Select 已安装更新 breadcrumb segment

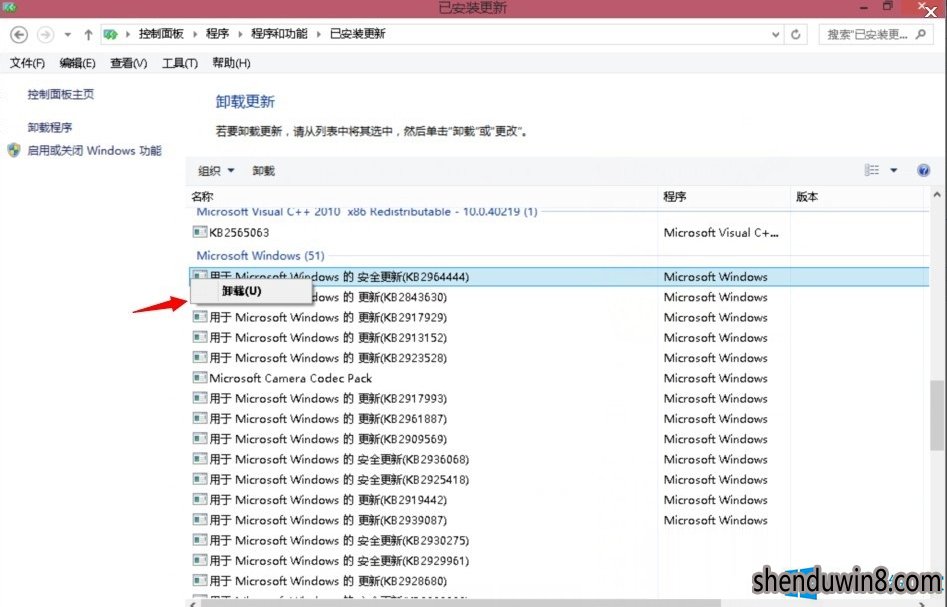click(x=358, y=34)
